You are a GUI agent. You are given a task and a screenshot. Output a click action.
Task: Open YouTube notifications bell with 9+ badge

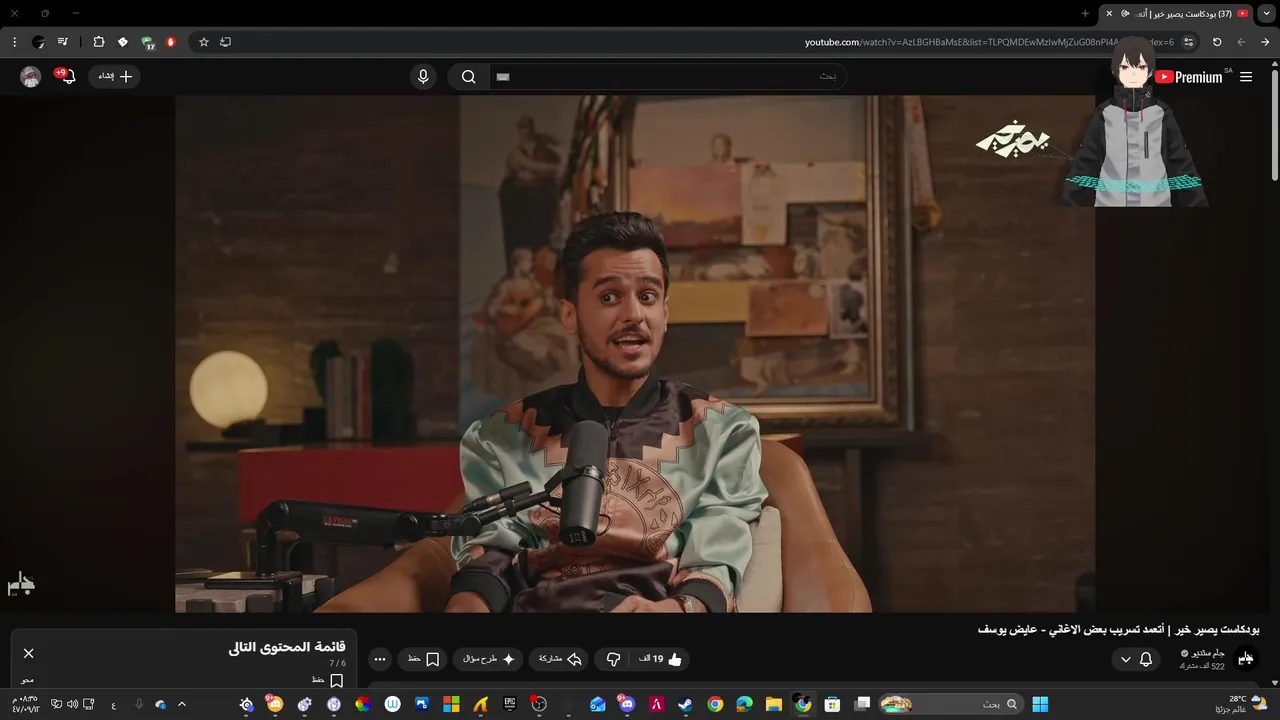67,76
